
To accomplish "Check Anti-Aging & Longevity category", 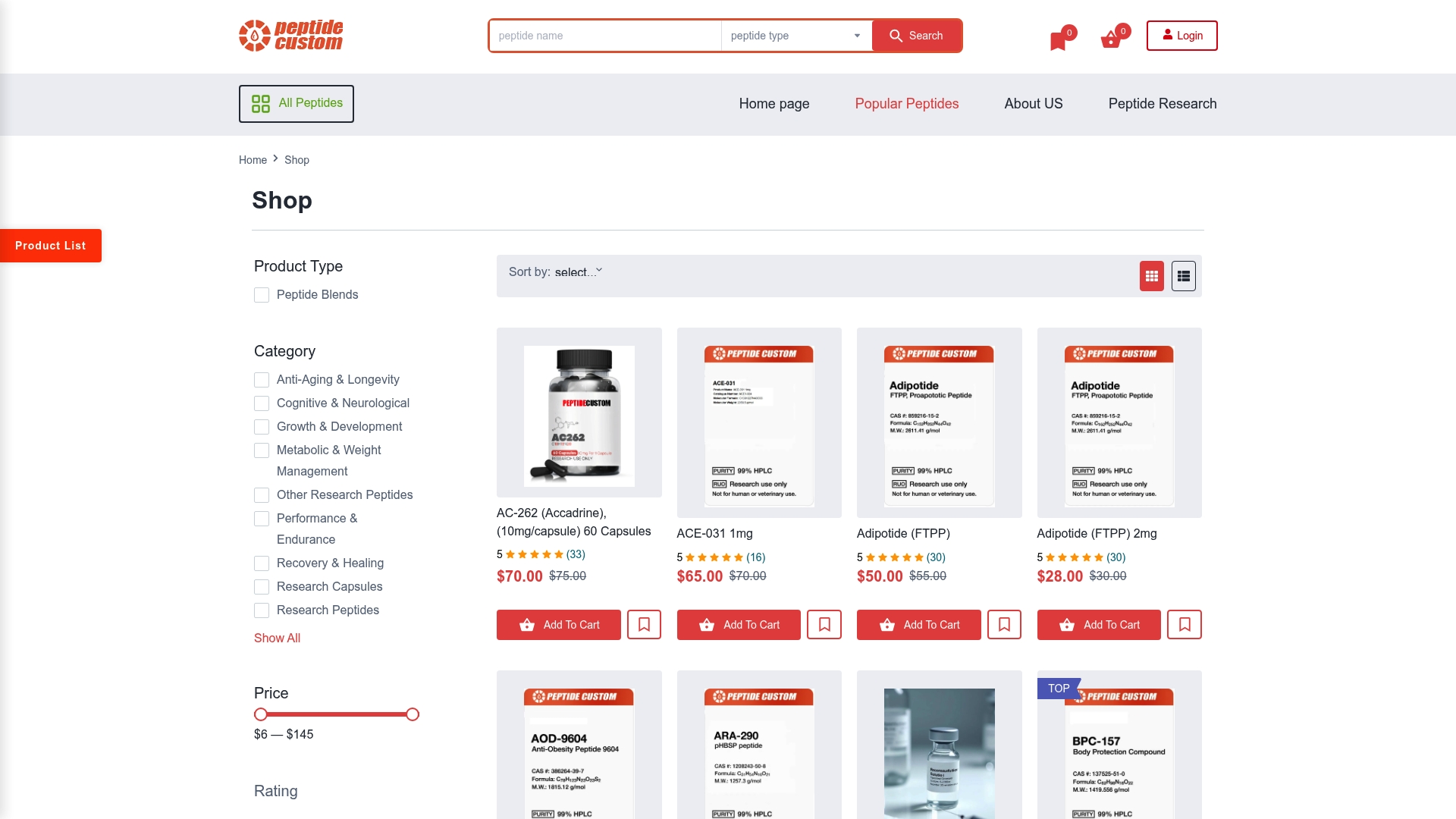I will pyautogui.click(x=262, y=380).
